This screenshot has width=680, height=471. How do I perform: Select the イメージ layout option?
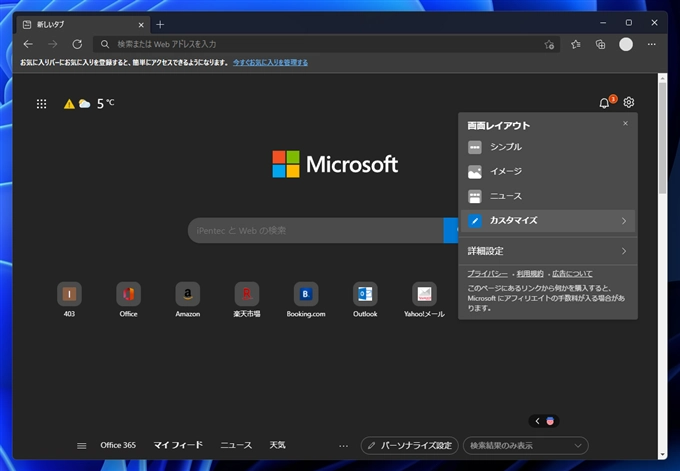(x=505, y=171)
